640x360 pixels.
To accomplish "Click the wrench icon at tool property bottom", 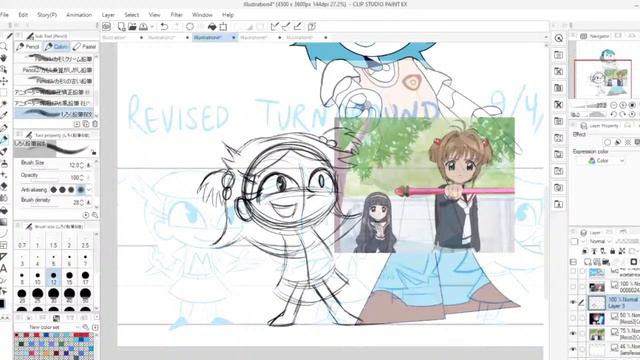I will coord(95,215).
